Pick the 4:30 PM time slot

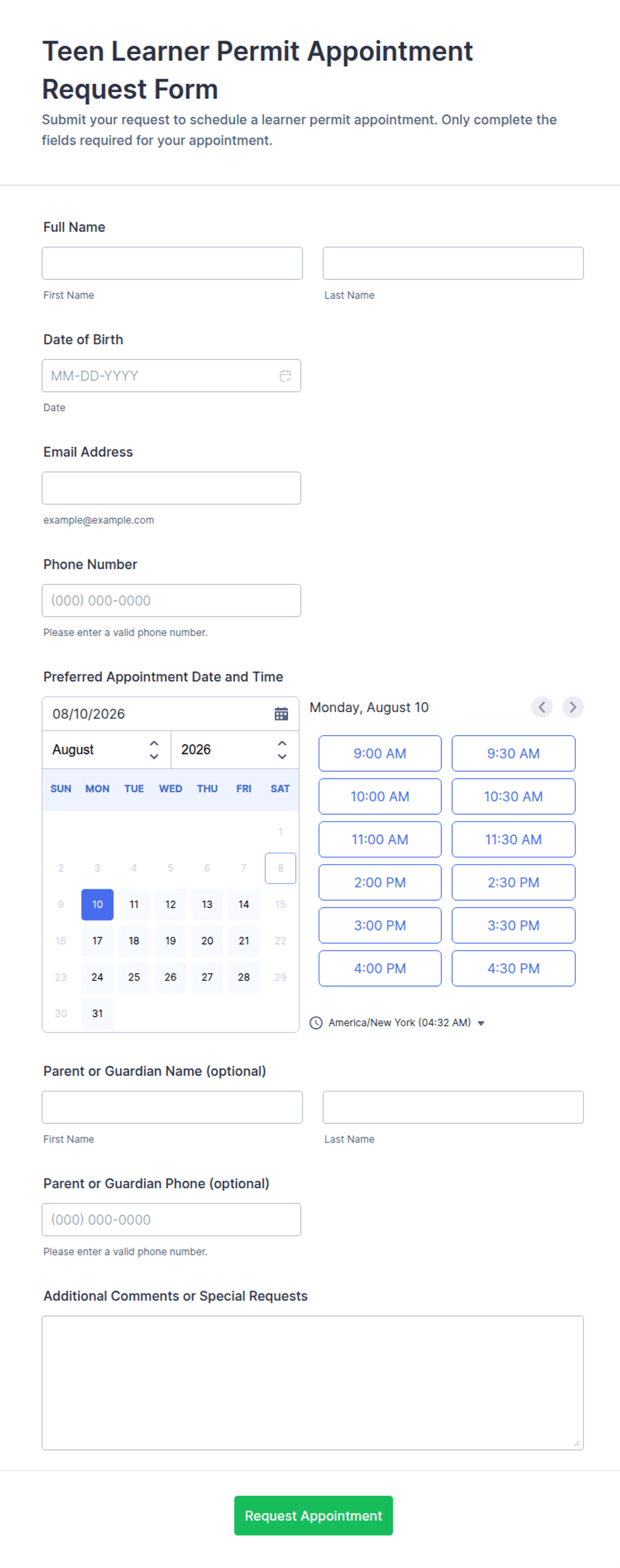pyautogui.click(x=513, y=969)
